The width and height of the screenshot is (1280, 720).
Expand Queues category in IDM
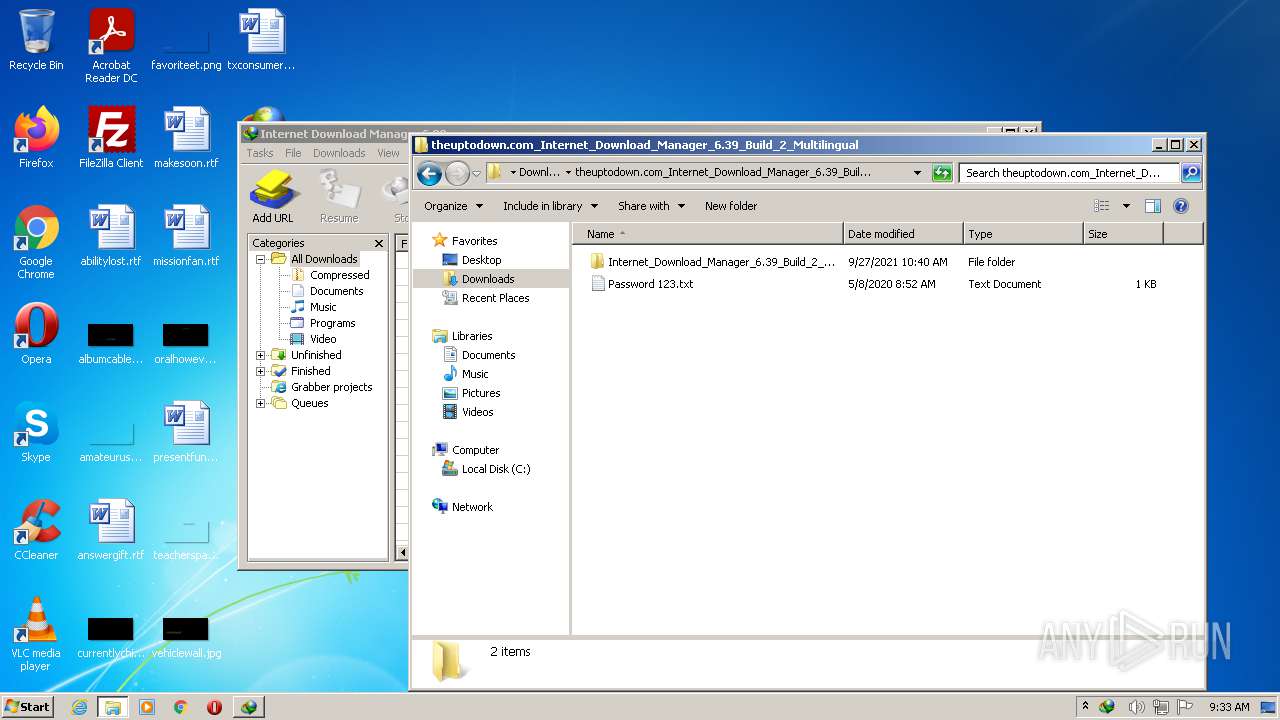coord(261,403)
